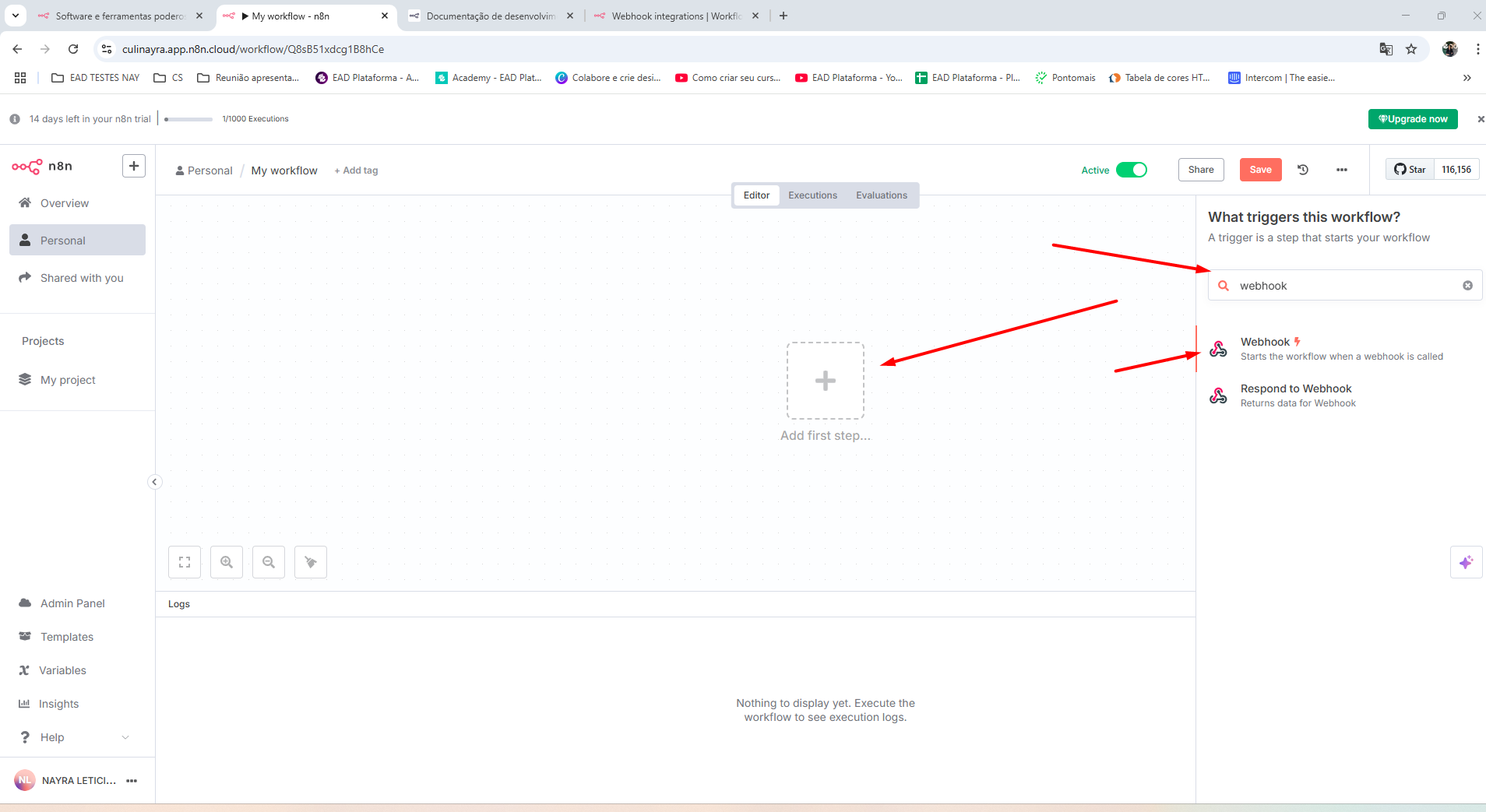Clear the webhook search field
1486x812 pixels.
click(1467, 286)
